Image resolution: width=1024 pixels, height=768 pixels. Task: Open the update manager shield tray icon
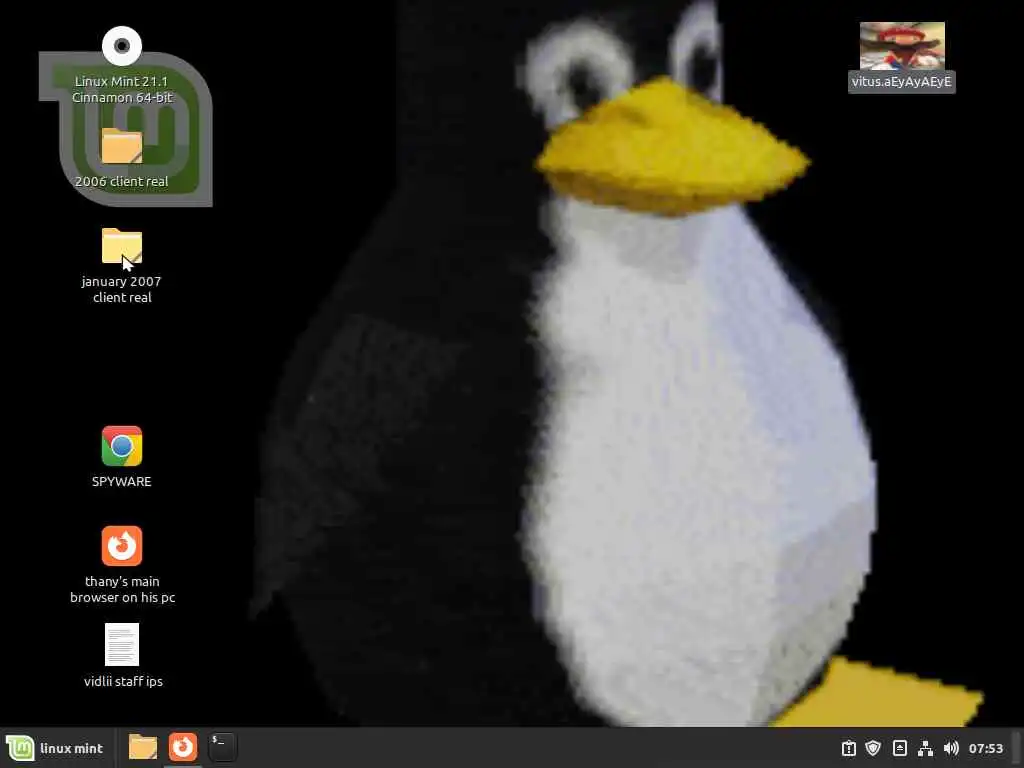[x=873, y=748]
